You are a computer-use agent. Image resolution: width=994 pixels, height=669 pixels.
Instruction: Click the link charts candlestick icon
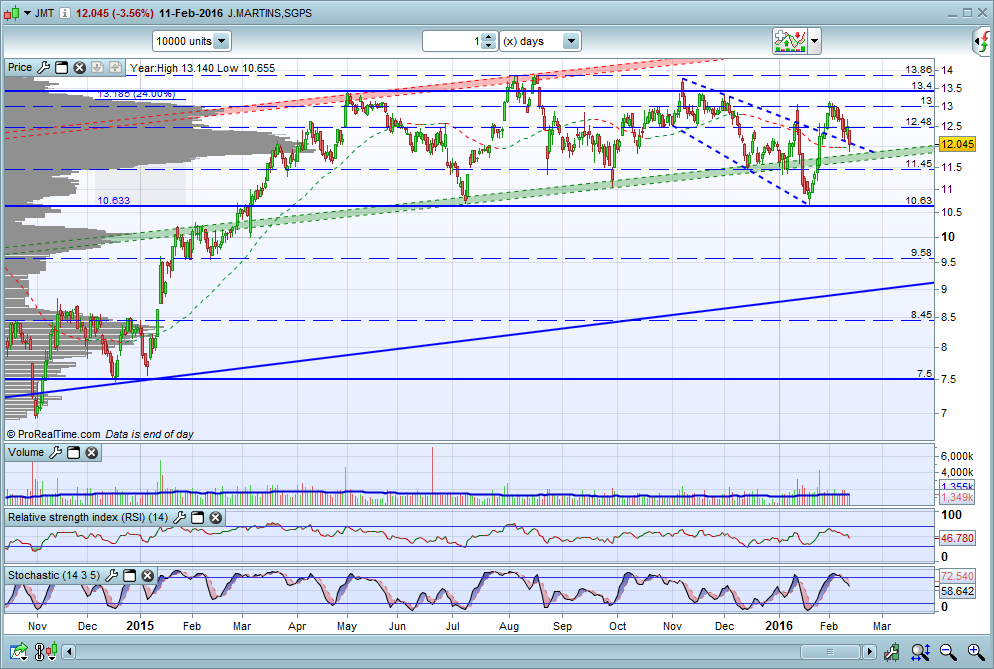[x=46, y=651]
